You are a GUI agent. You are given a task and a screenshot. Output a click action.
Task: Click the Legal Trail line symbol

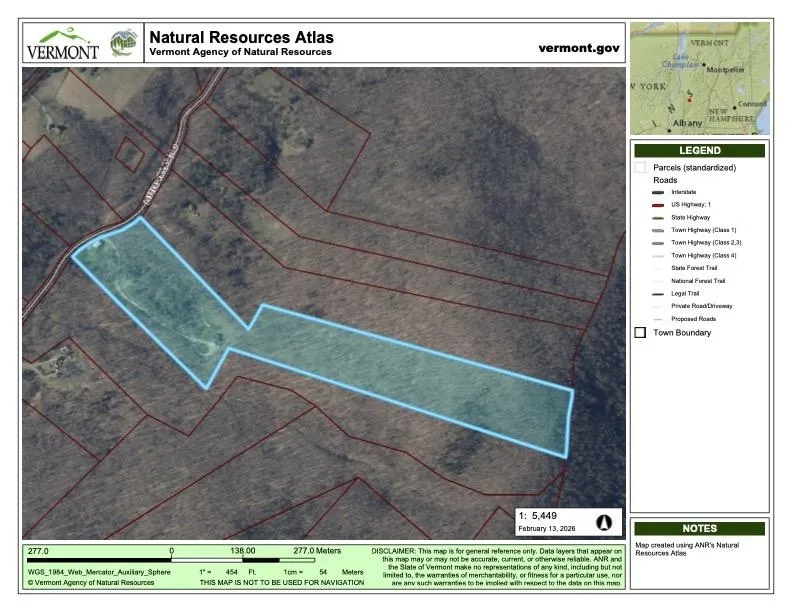click(x=657, y=293)
